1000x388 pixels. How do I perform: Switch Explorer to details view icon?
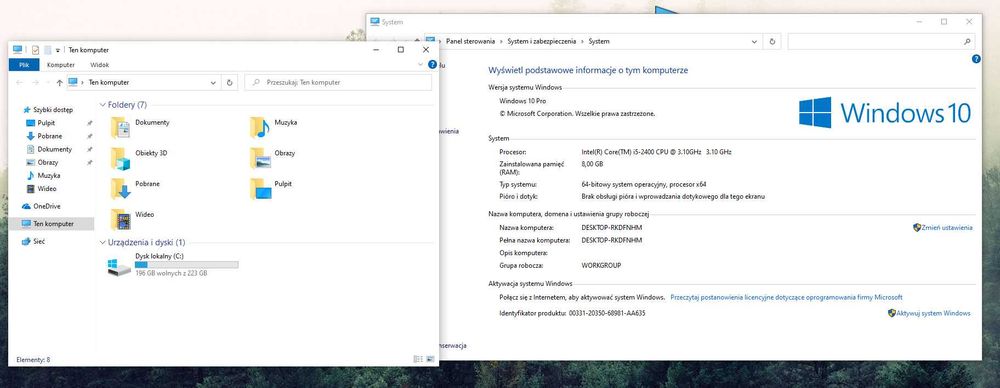417,360
